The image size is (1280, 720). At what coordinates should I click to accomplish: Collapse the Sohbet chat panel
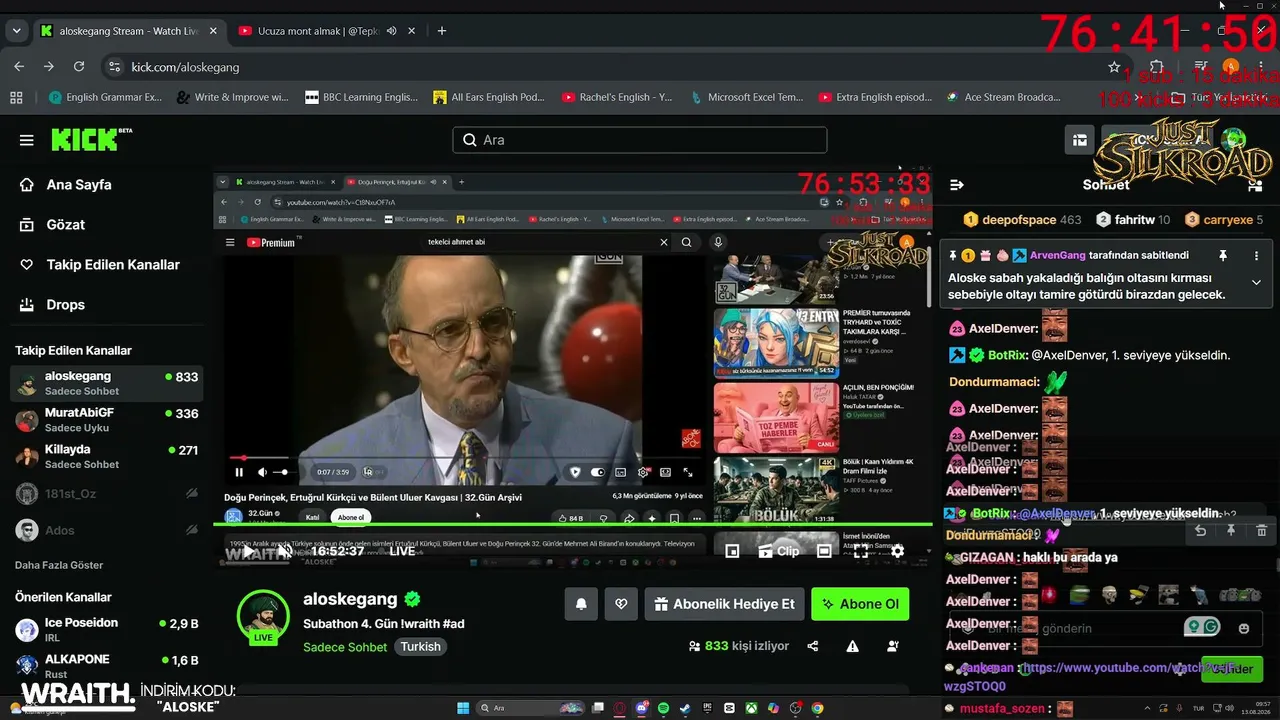point(956,185)
